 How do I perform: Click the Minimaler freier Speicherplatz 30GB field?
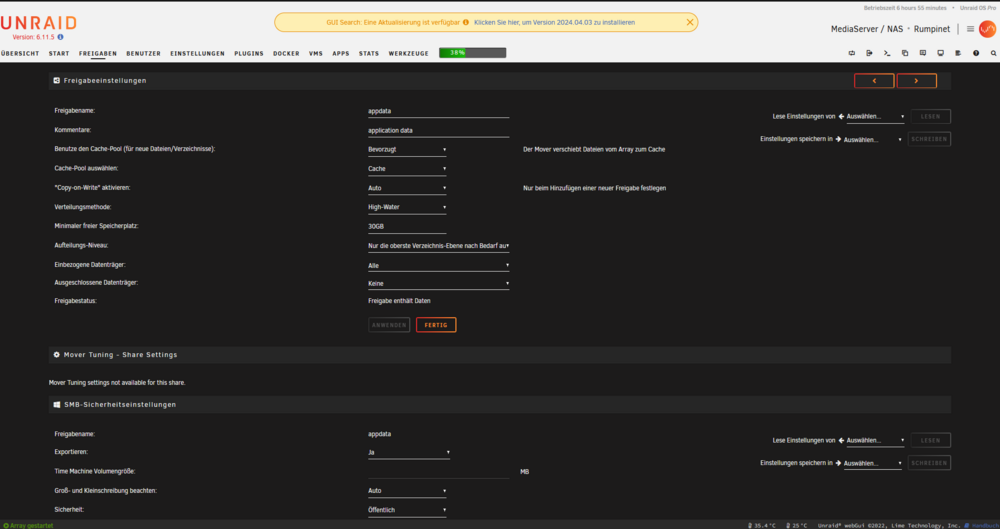[407, 227]
